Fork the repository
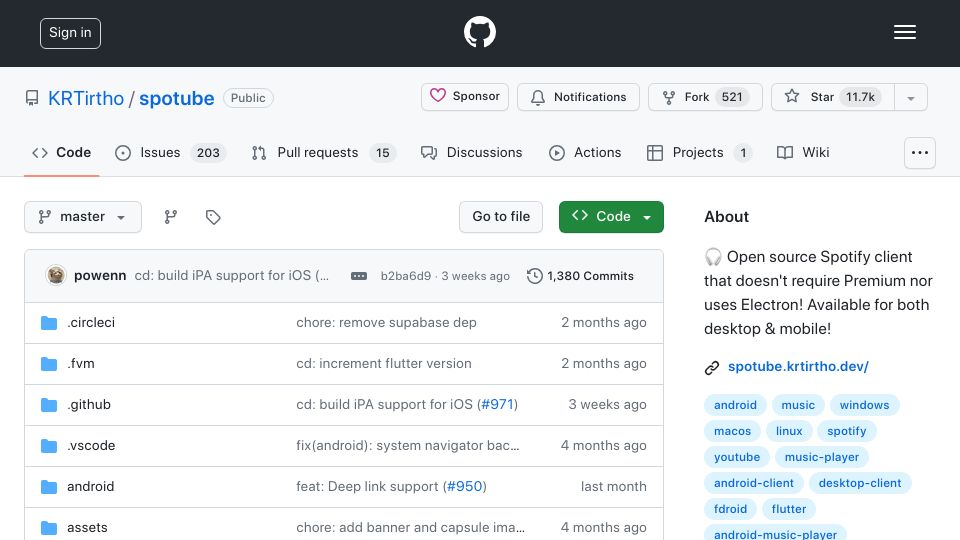The width and height of the screenshot is (960, 540). pos(705,97)
